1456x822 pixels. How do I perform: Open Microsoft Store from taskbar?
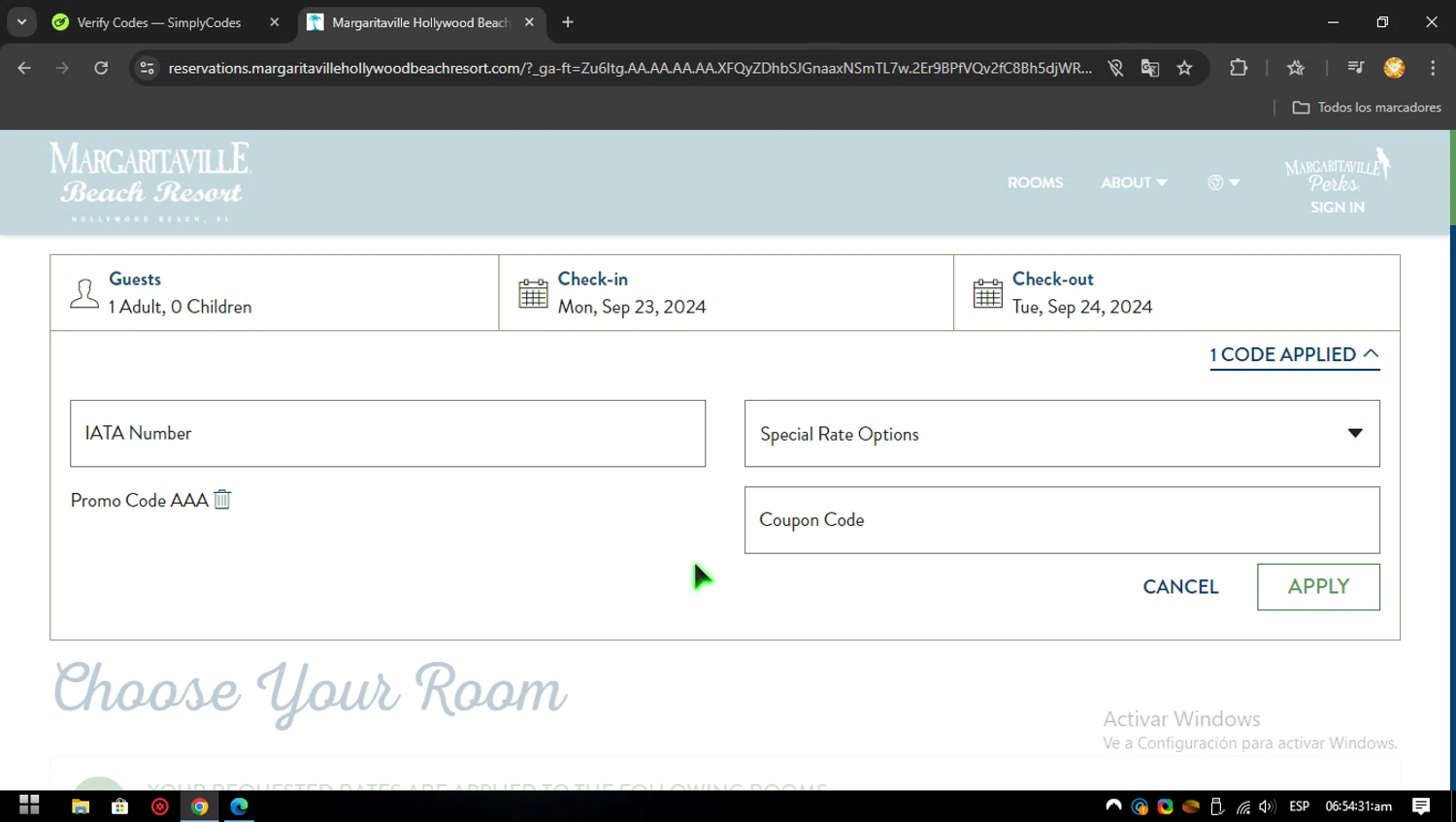(x=120, y=806)
